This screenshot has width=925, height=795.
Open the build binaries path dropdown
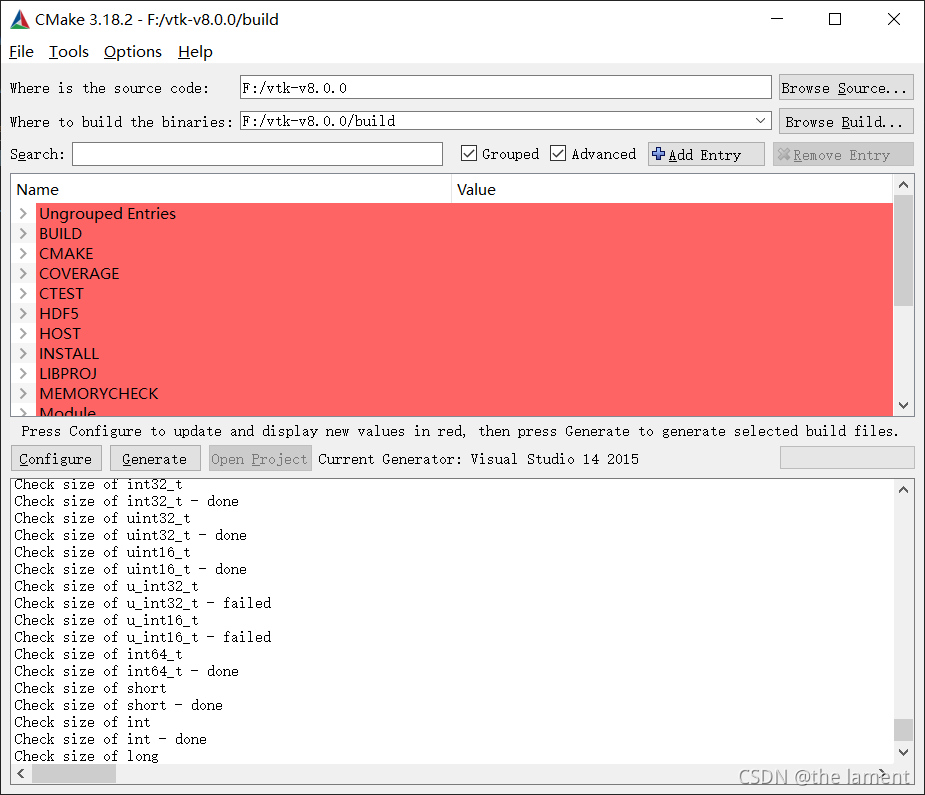[x=760, y=121]
